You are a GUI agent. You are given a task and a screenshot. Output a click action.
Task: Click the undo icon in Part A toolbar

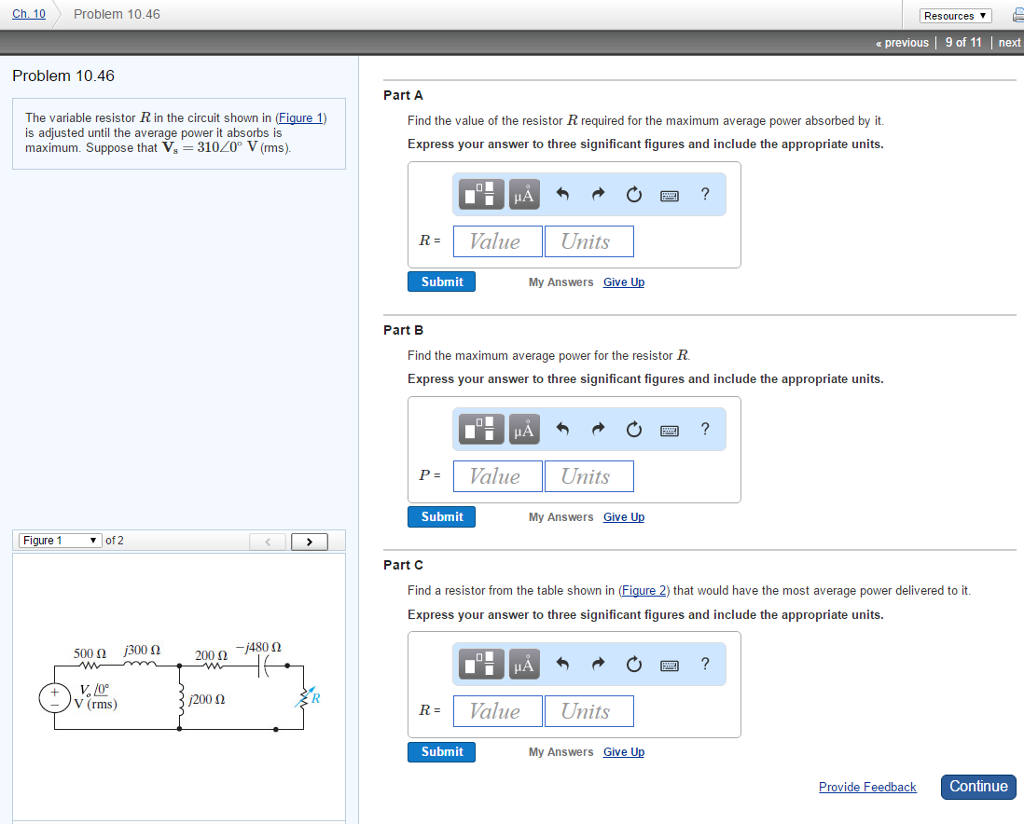562,194
